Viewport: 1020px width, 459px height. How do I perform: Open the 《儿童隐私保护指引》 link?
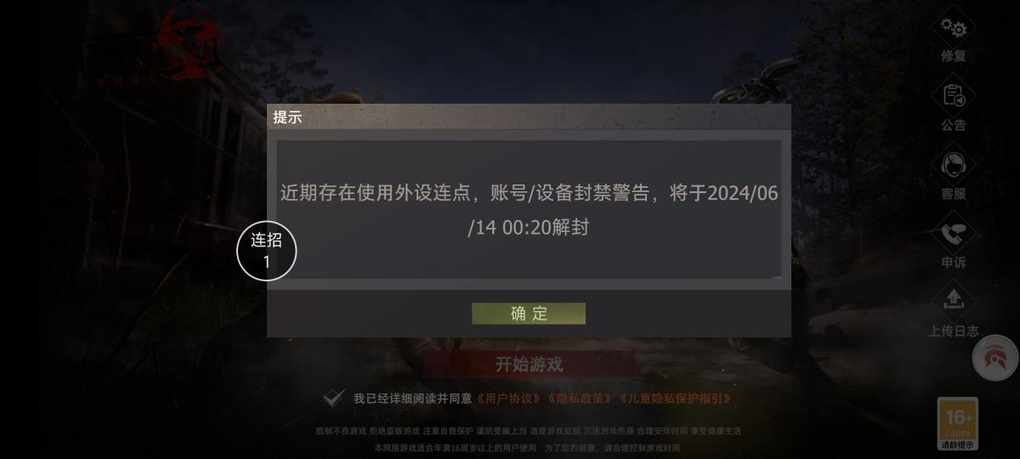(x=676, y=398)
